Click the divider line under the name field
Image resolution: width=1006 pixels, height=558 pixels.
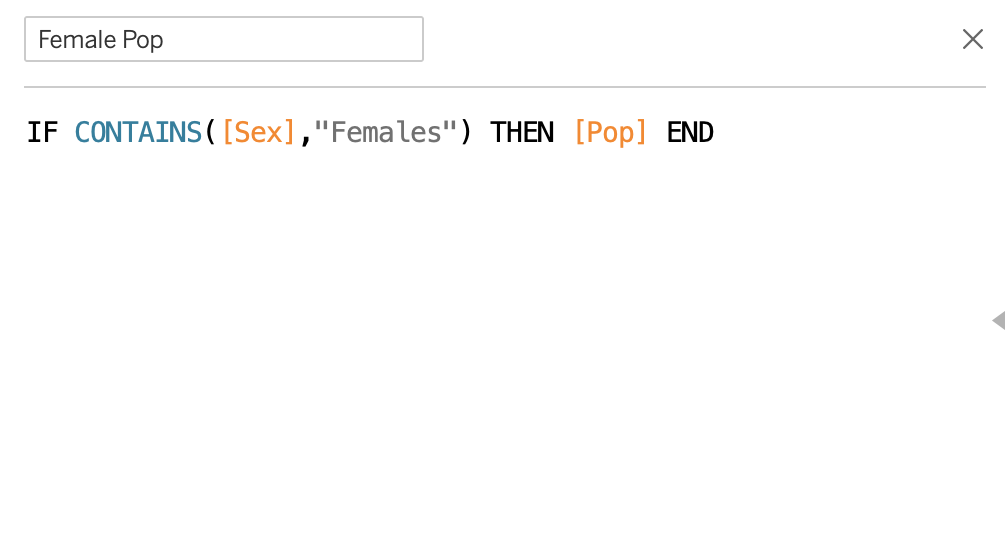[500, 87]
